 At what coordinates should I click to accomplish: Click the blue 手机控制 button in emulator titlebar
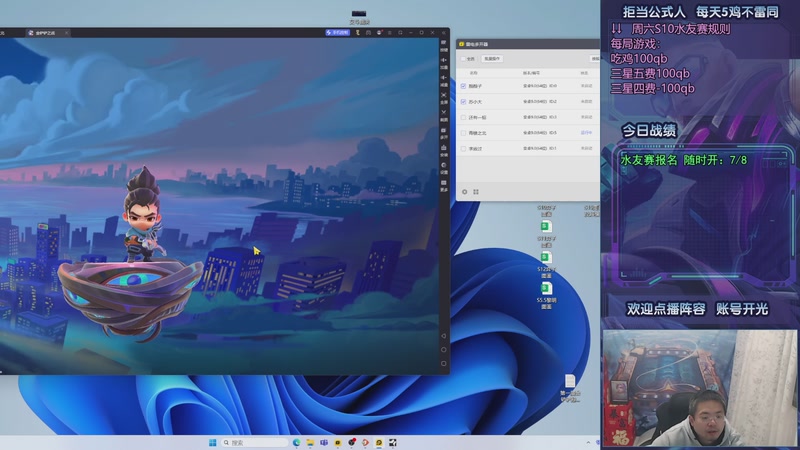coord(337,33)
